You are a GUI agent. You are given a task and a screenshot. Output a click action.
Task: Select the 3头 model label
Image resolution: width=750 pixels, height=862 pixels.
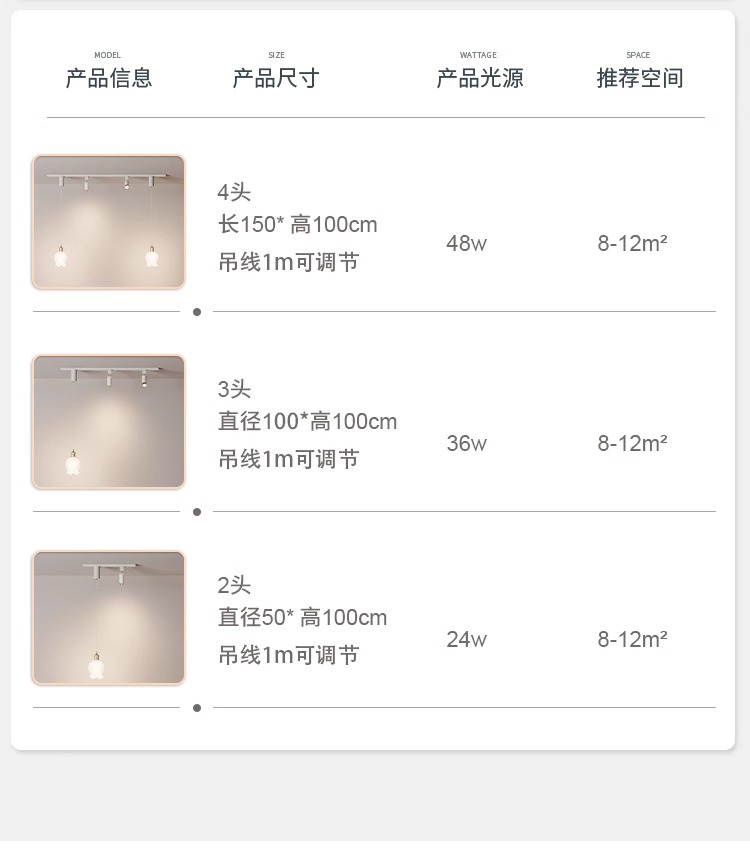click(x=234, y=389)
